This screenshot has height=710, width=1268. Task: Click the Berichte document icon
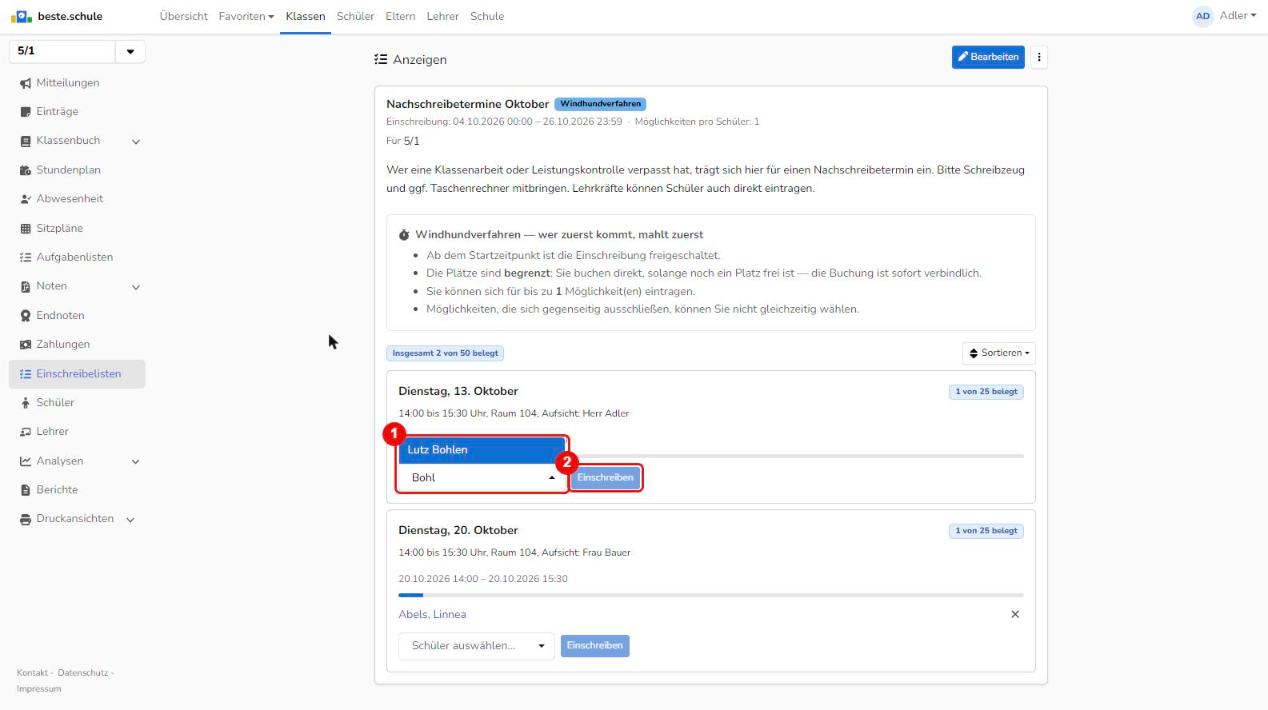pyautogui.click(x=24, y=490)
